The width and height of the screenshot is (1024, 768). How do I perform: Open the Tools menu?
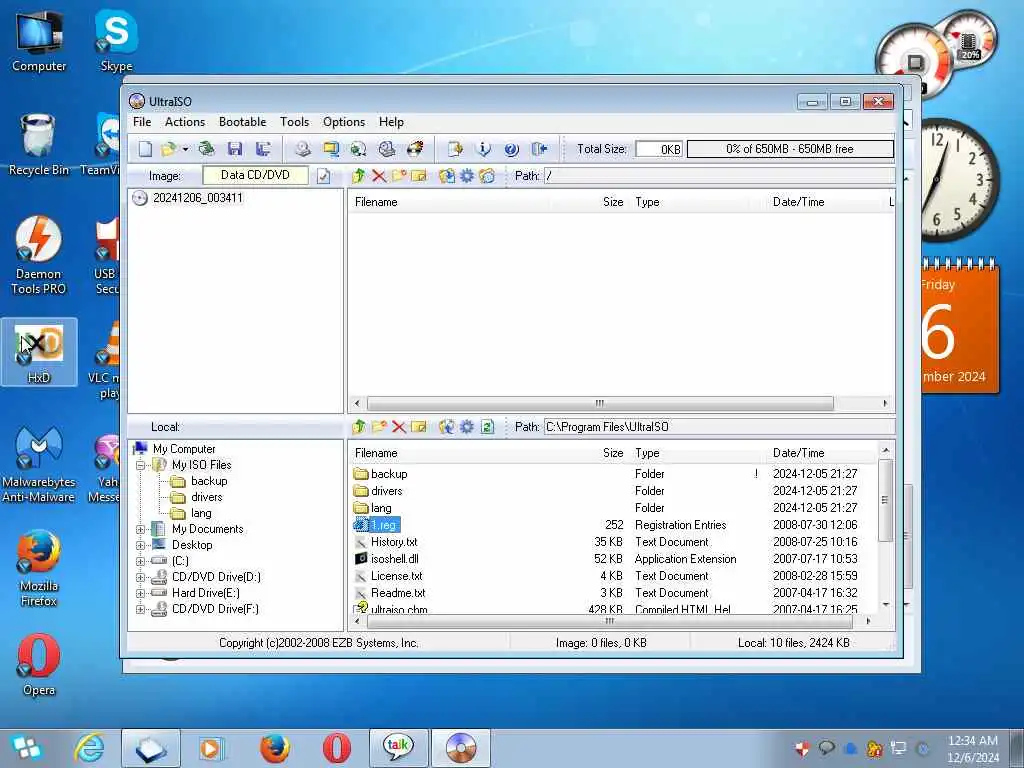coord(295,122)
